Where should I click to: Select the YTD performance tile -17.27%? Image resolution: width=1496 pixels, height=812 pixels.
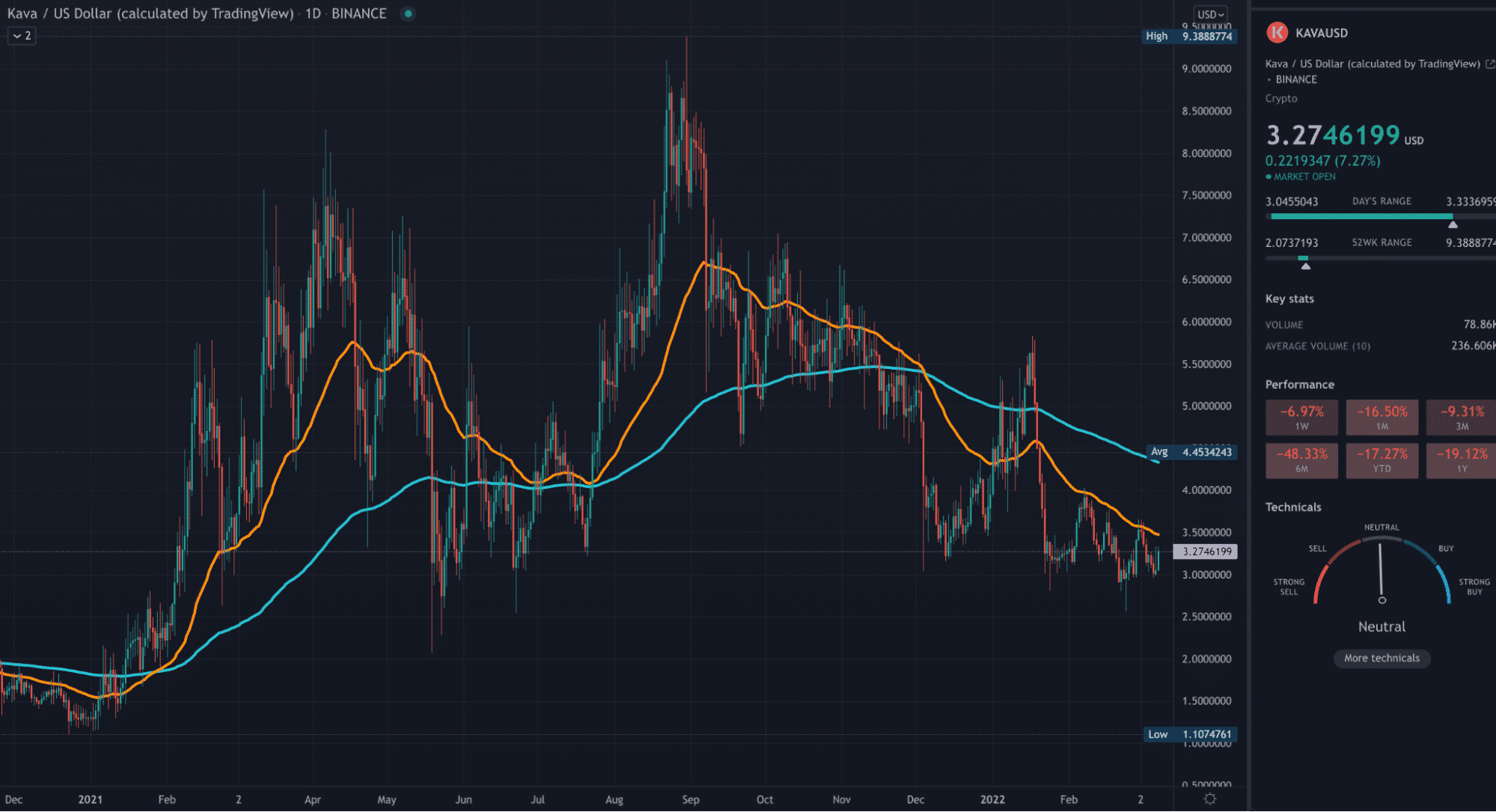pos(1381,460)
